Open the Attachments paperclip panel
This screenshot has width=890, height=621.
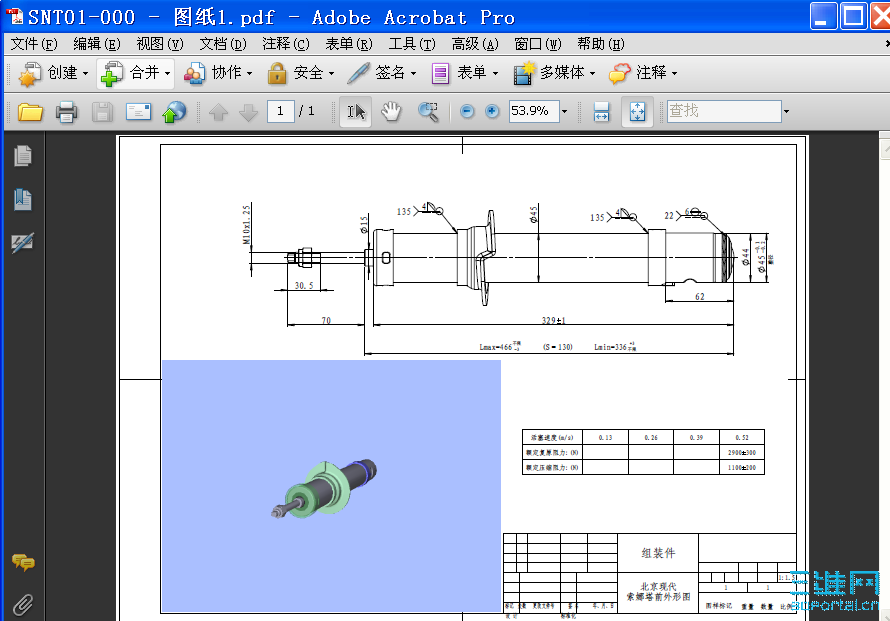click(x=22, y=602)
